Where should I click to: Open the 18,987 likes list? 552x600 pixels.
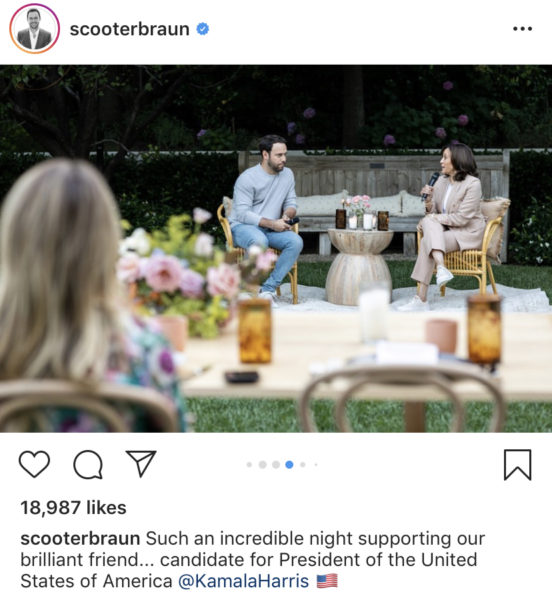point(73,508)
